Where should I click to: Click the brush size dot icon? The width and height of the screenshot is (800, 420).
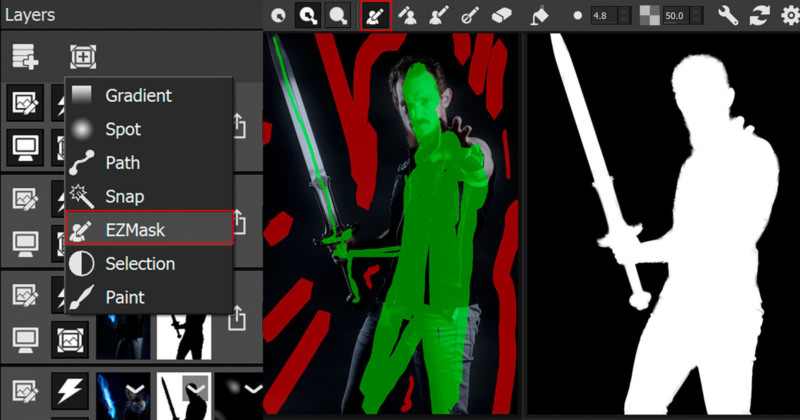click(577, 16)
